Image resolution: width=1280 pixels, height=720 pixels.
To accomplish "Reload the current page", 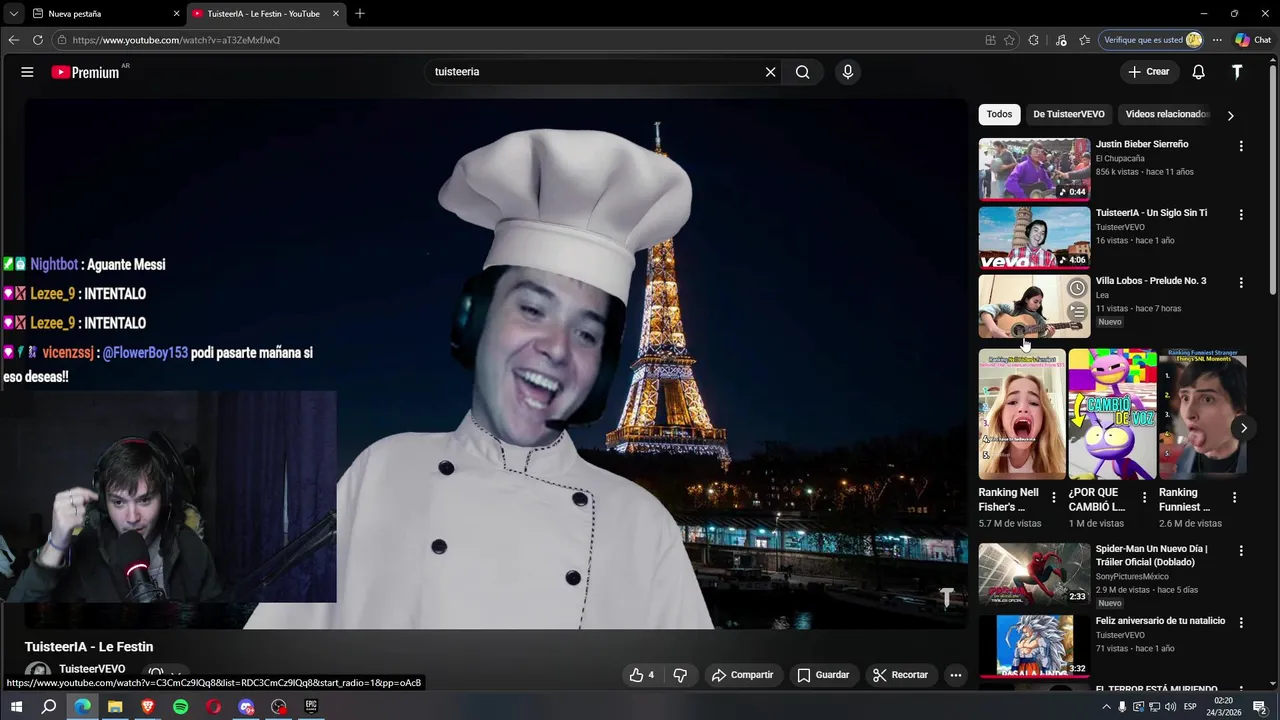I will [38, 40].
